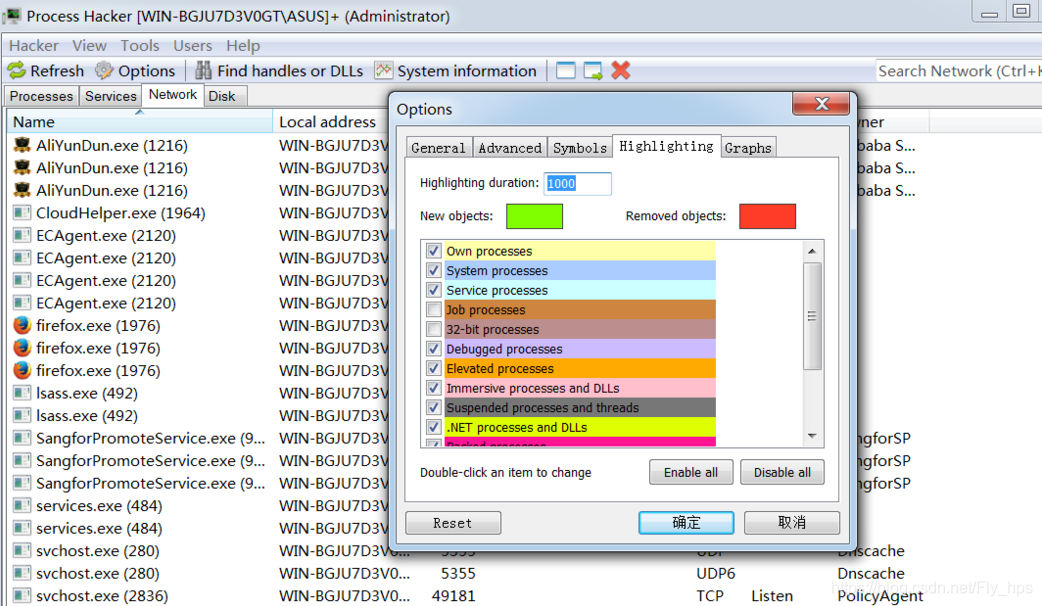Open the Symbols options tab

pyautogui.click(x=579, y=148)
